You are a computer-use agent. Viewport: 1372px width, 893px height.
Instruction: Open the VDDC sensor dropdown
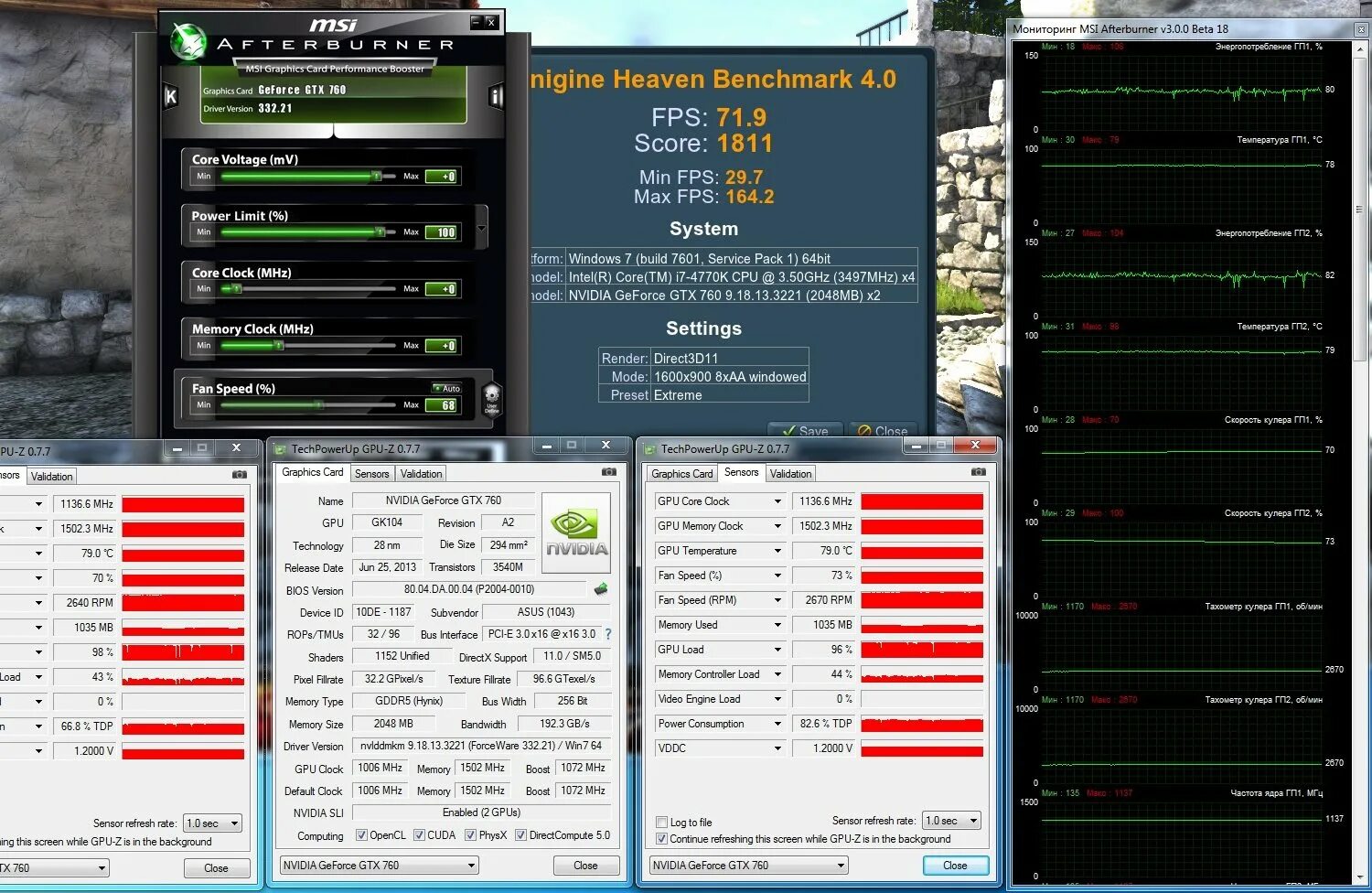point(777,748)
